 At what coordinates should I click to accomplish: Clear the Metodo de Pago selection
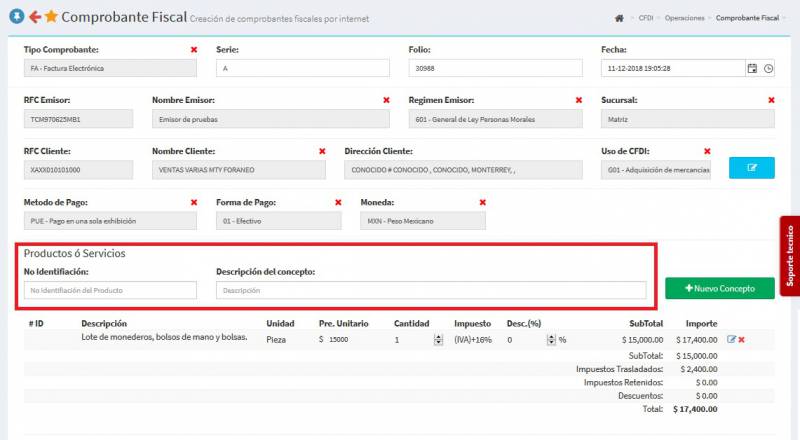(x=194, y=202)
